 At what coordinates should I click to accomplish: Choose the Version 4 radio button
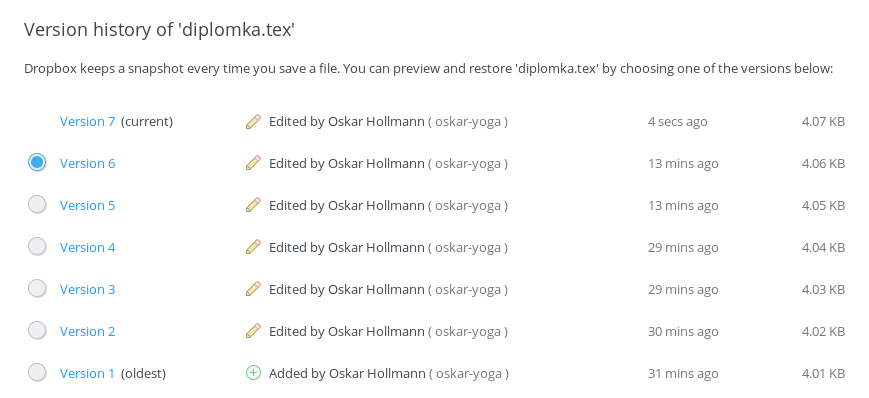point(37,246)
